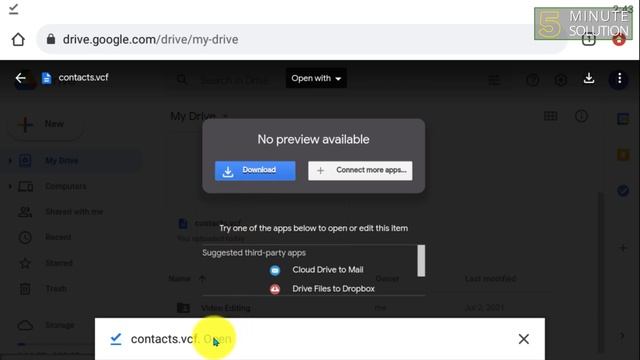Image resolution: width=640 pixels, height=360 pixels.
Task: Click the lock icon in address bar
Action: [51, 39]
